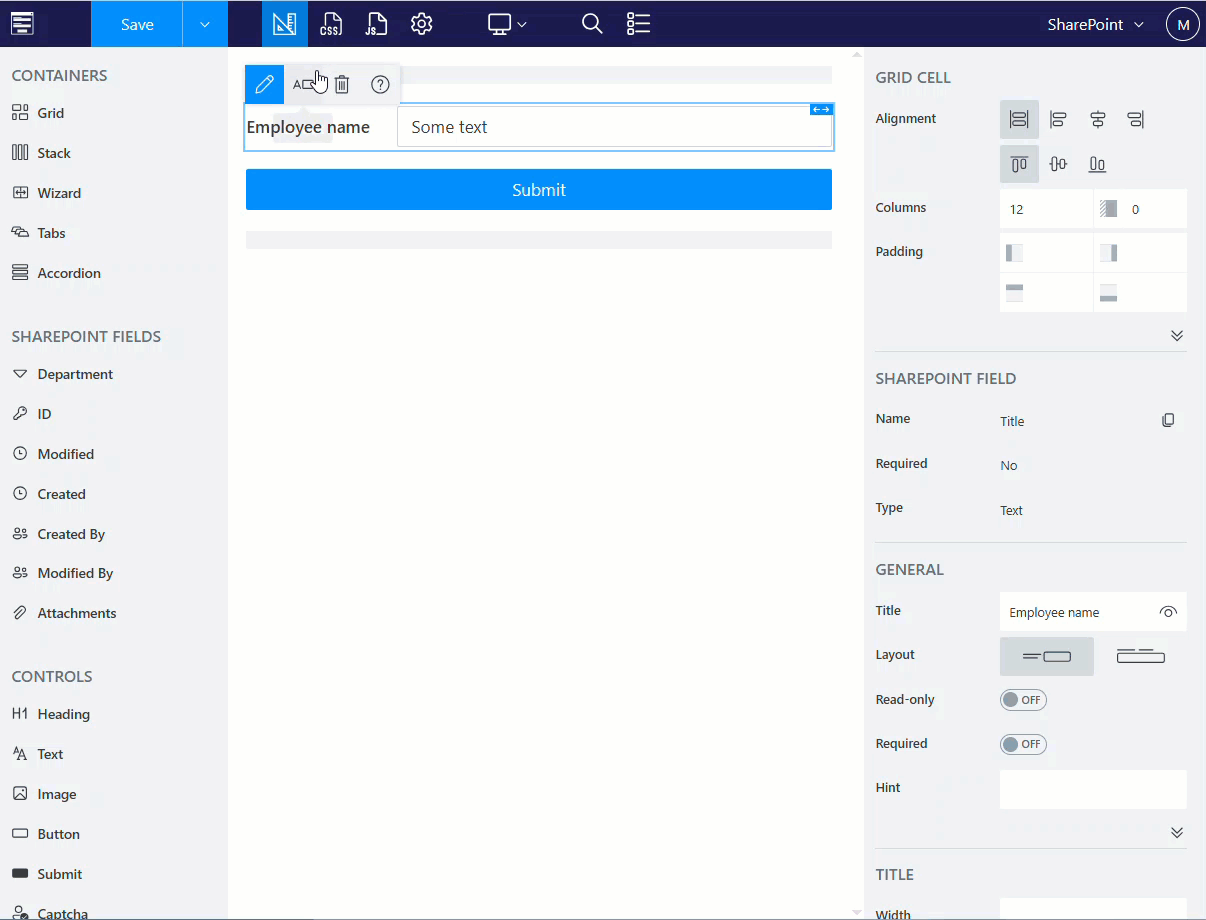Screen dimensions: 1206x920
Task: Click the help question mark icon
Action: point(380,85)
